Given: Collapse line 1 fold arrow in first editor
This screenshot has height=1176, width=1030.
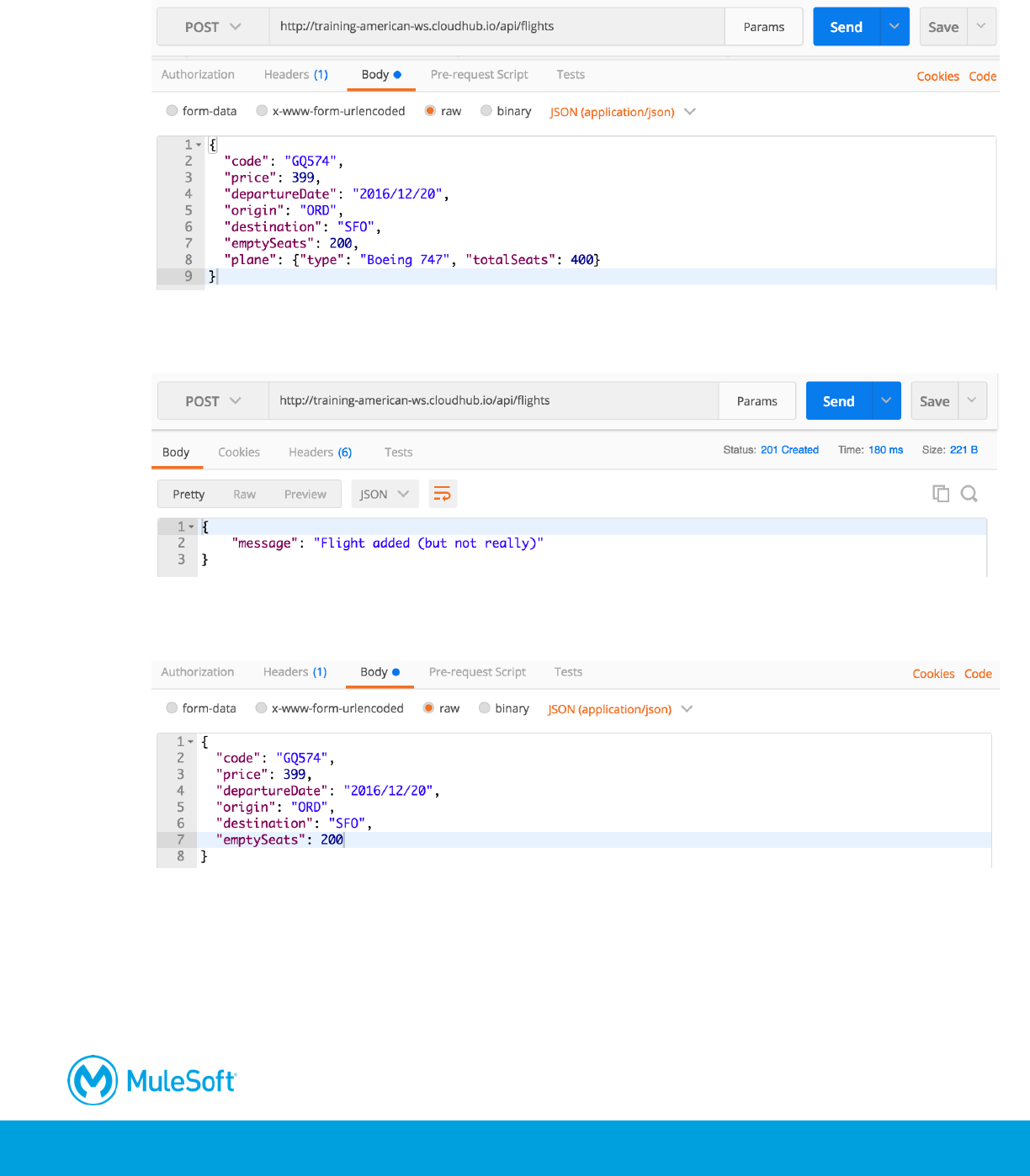Looking at the screenshot, I should click(199, 145).
